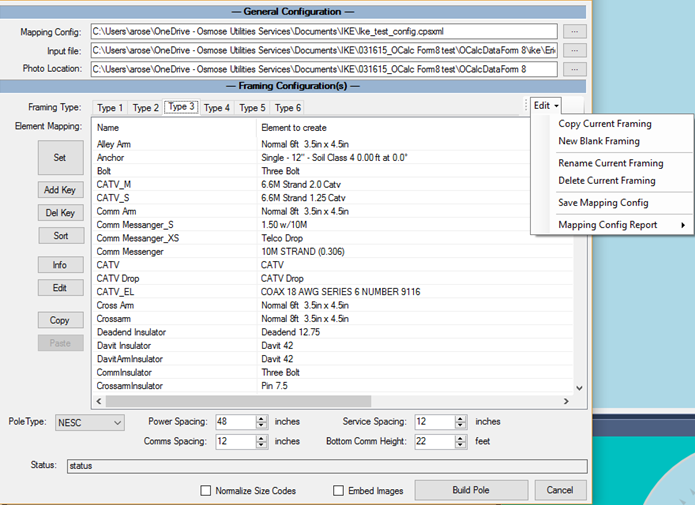Click the Mapping Config path field
This screenshot has width=695, height=505.
pyautogui.click(x=324, y=31)
